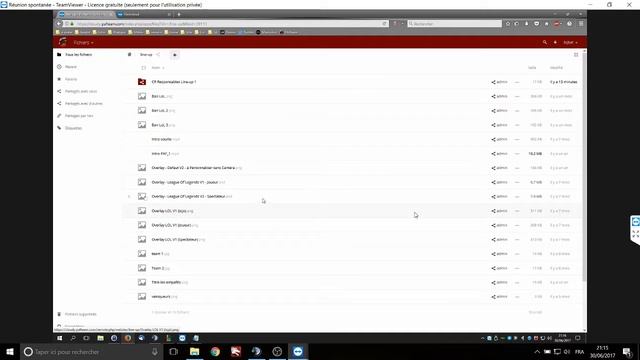This screenshot has height=360, width=640.
Task: Select Tous les fichiers in the sidebar
Action: pos(78,54)
